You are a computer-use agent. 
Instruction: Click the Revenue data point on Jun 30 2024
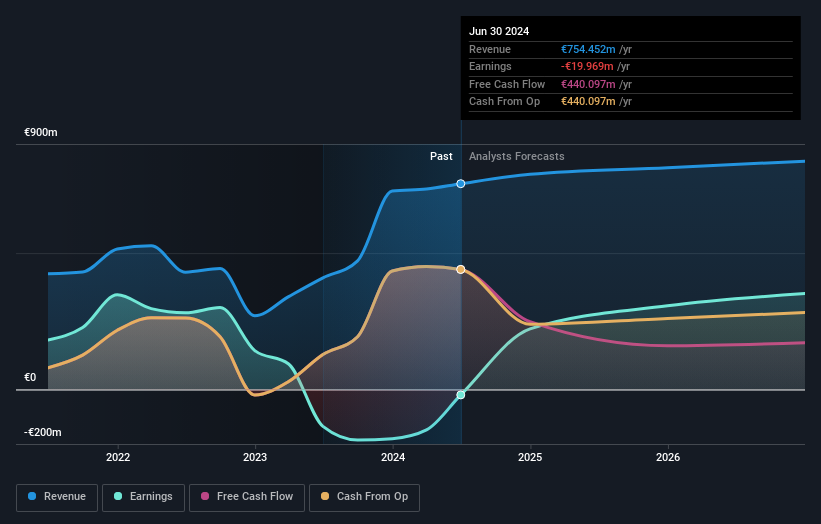(x=461, y=184)
